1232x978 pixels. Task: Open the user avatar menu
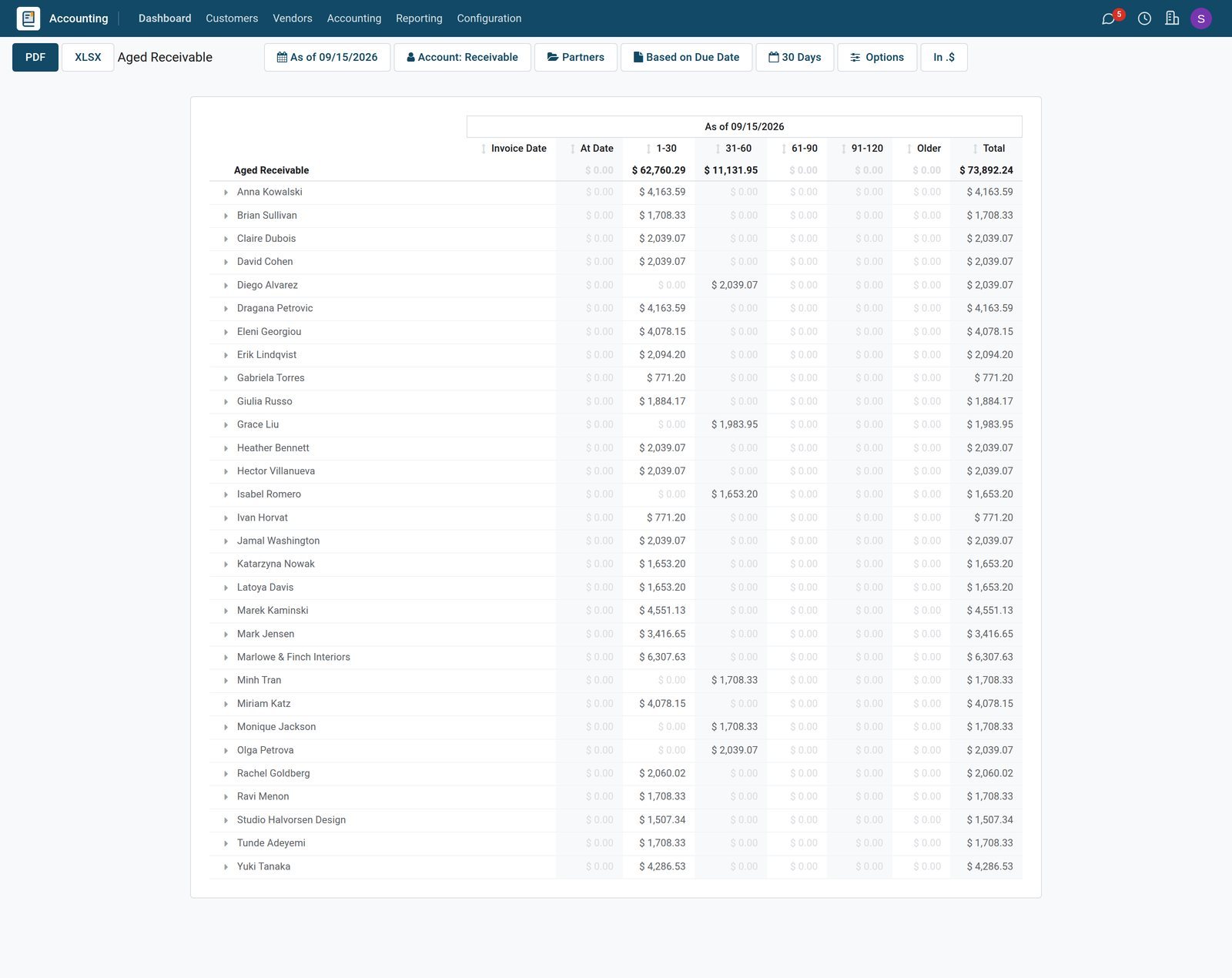coord(1200,18)
